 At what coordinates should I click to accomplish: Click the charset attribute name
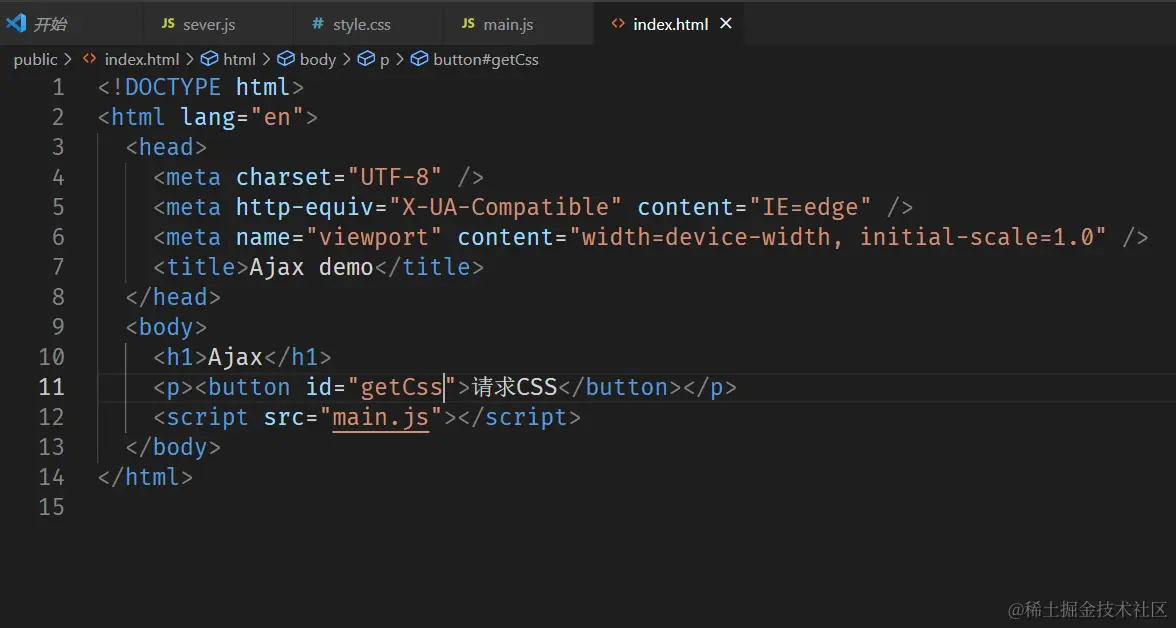click(x=284, y=177)
